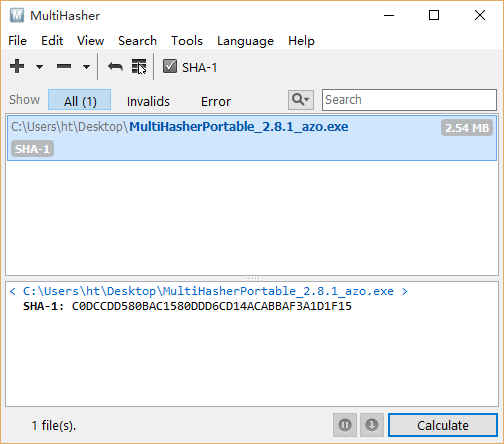This screenshot has width=504, height=444.
Task: Click the pause icon button
Action: point(345,425)
